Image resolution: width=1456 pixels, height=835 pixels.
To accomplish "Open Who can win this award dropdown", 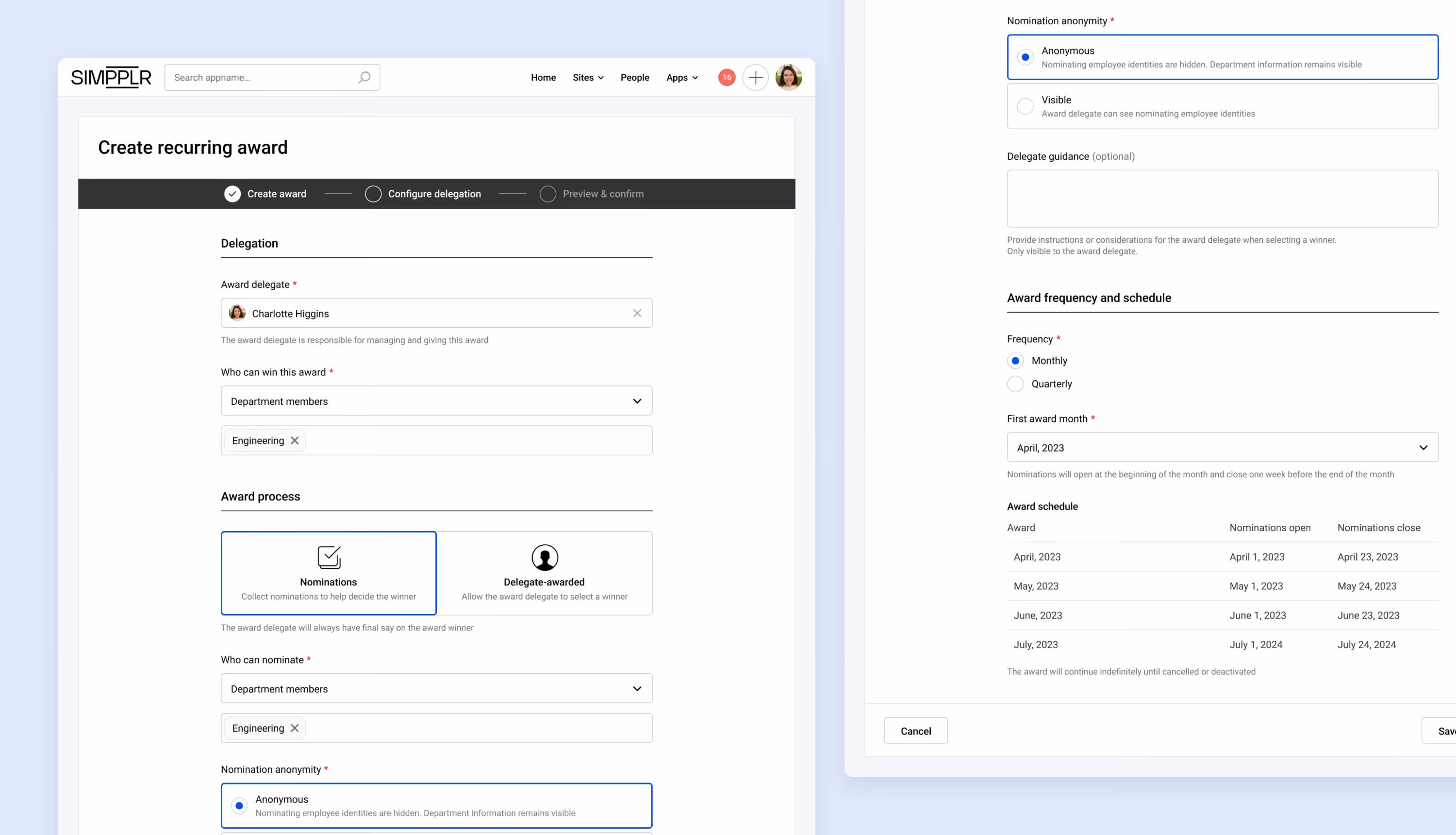I will point(436,401).
